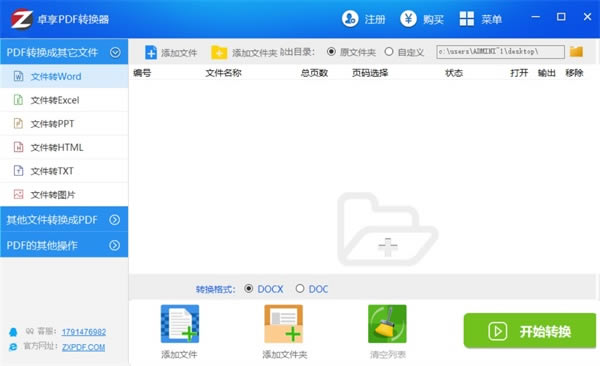Open the 菜单 menu

(x=492, y=19)
